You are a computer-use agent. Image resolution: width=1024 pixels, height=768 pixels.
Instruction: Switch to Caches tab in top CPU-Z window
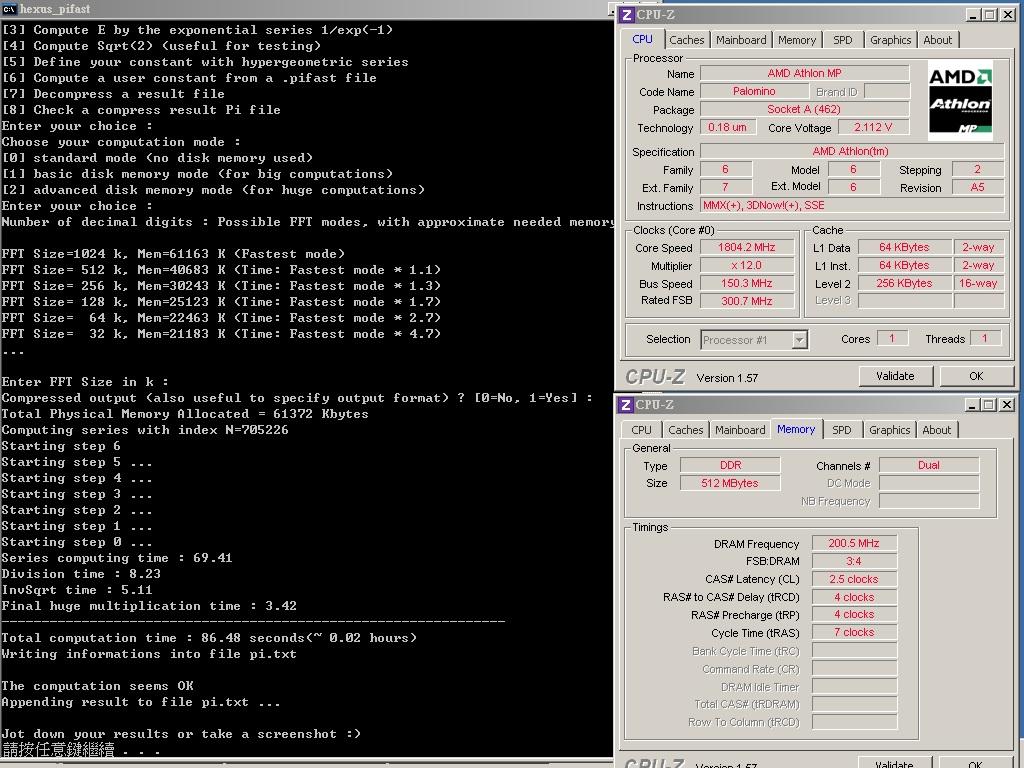click(x=686, y=40)
